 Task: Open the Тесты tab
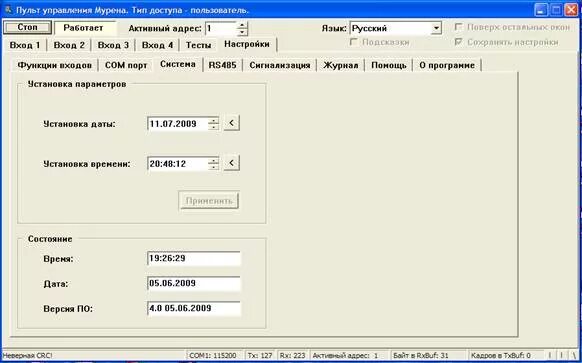[x=198, y=45]
